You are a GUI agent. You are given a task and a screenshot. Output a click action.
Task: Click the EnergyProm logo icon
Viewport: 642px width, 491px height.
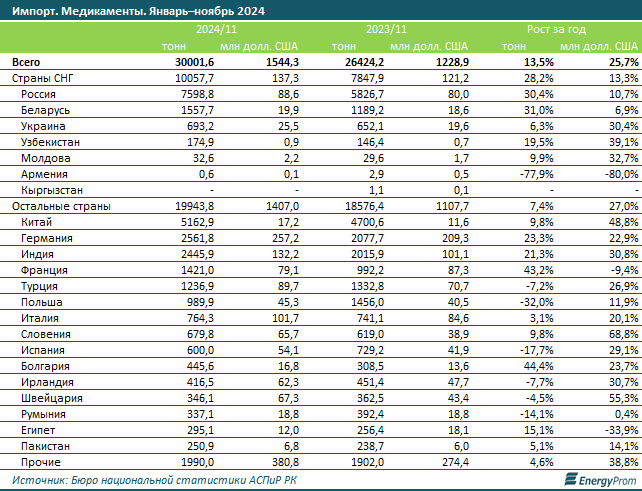pos(571,480)
